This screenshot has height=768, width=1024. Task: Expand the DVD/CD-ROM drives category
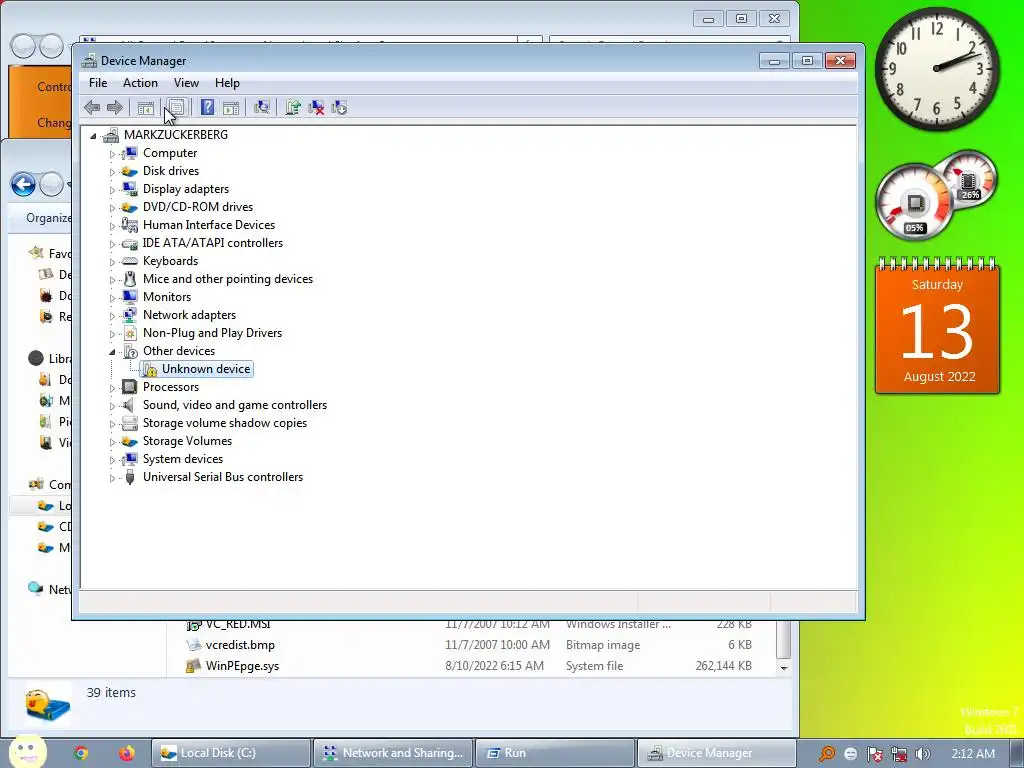coord(112,208)
